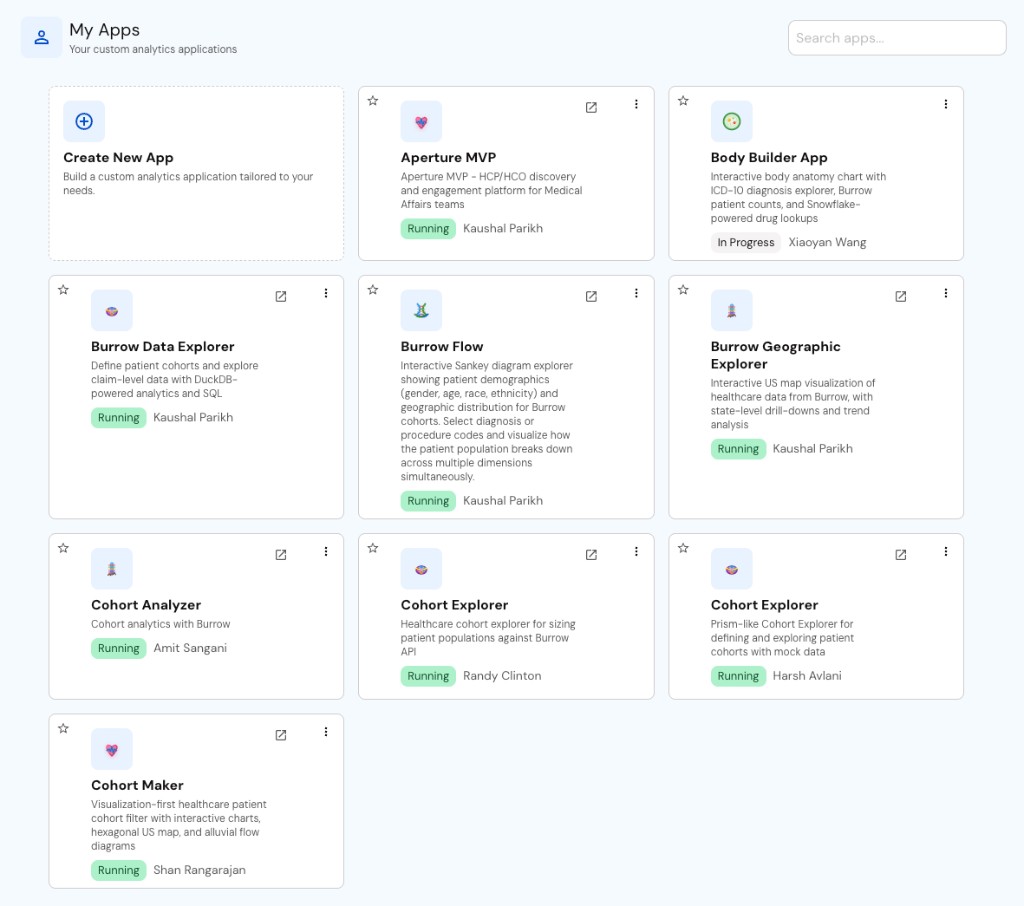Star the Aperture MVP app as favorite
The height and width of the screenshot is (906, 1024).
pyautogui.click(x=373, y=101)
